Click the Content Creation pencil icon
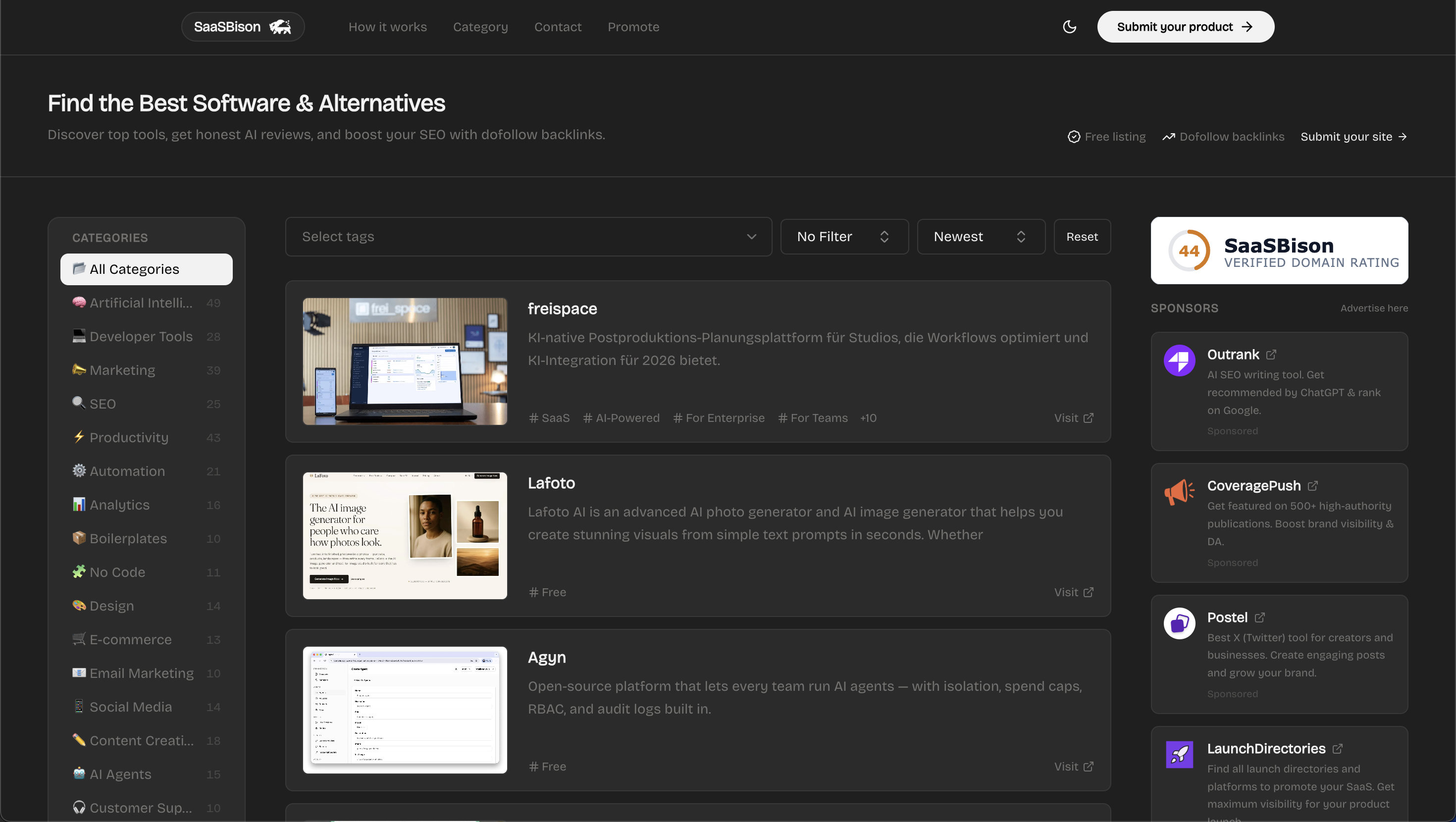1456x822 pixels. tap(79, 740)
